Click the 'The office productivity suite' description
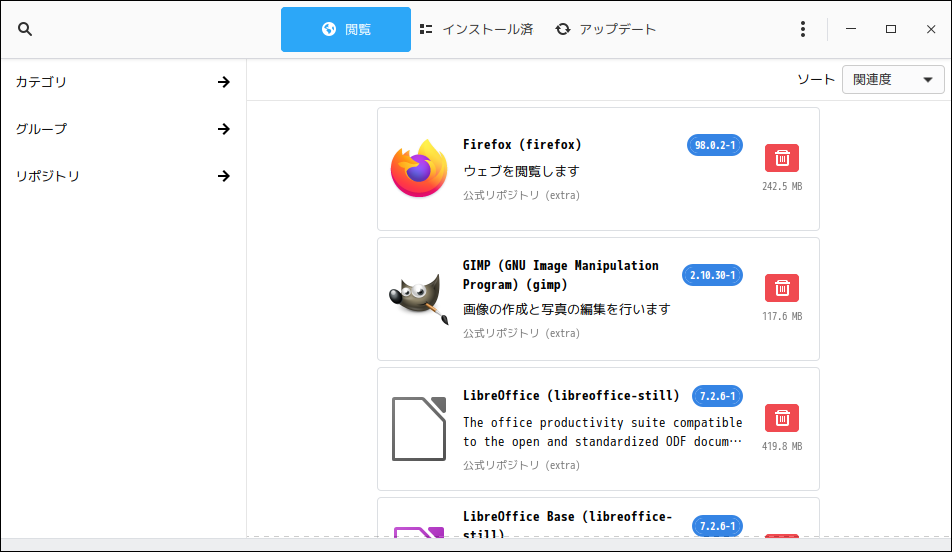This screenshot has height=552, width=952. click(x=602, y=432)
